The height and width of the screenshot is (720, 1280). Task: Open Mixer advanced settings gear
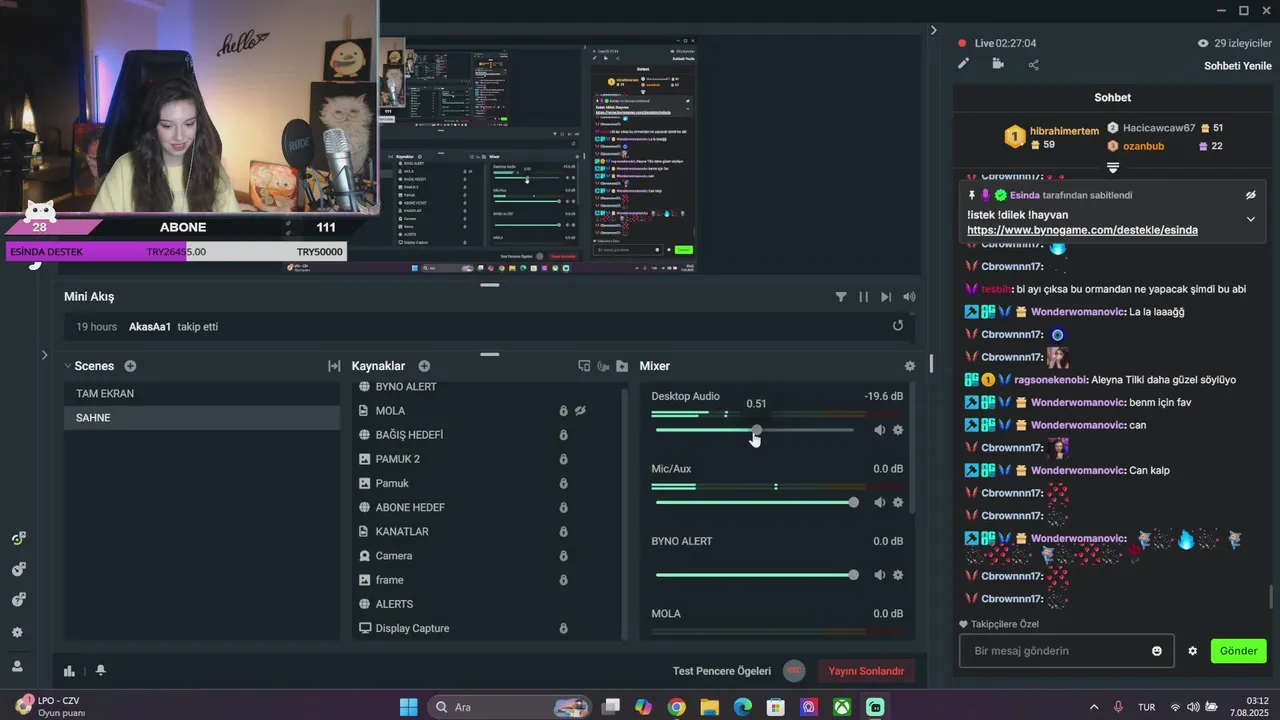909,366
